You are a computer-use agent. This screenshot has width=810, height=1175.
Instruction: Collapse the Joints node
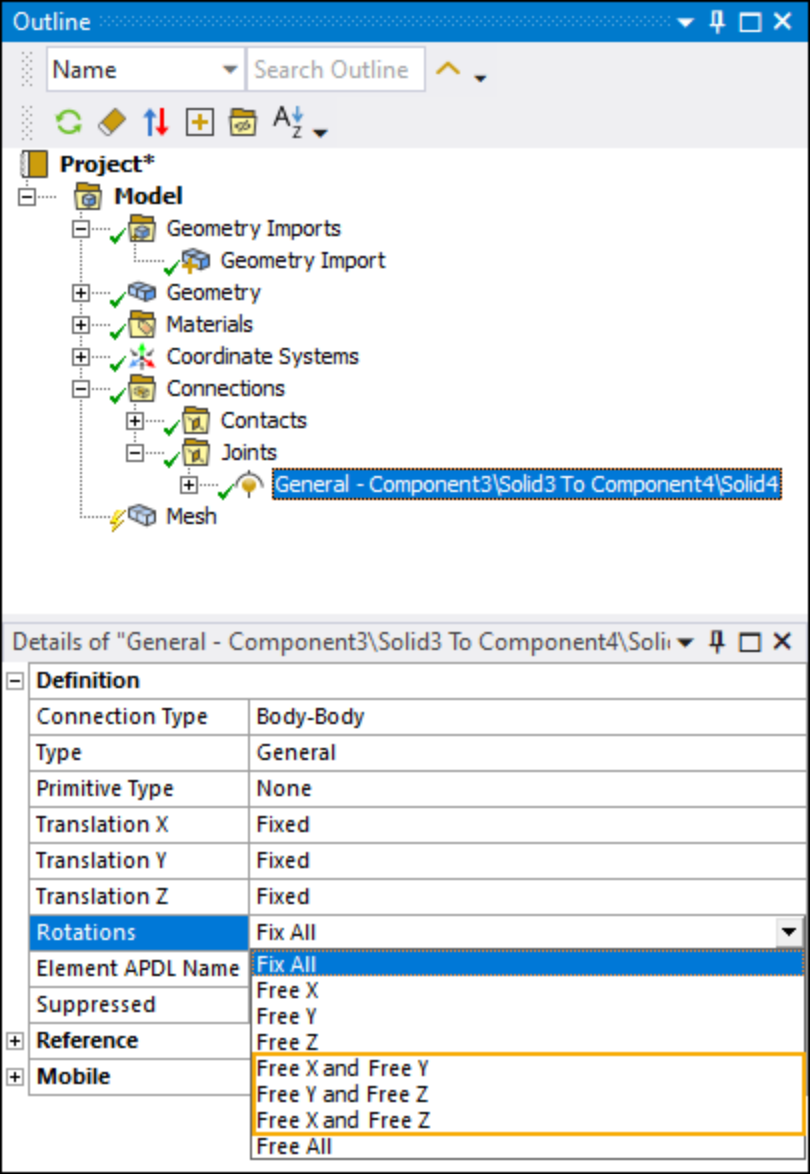135,453
